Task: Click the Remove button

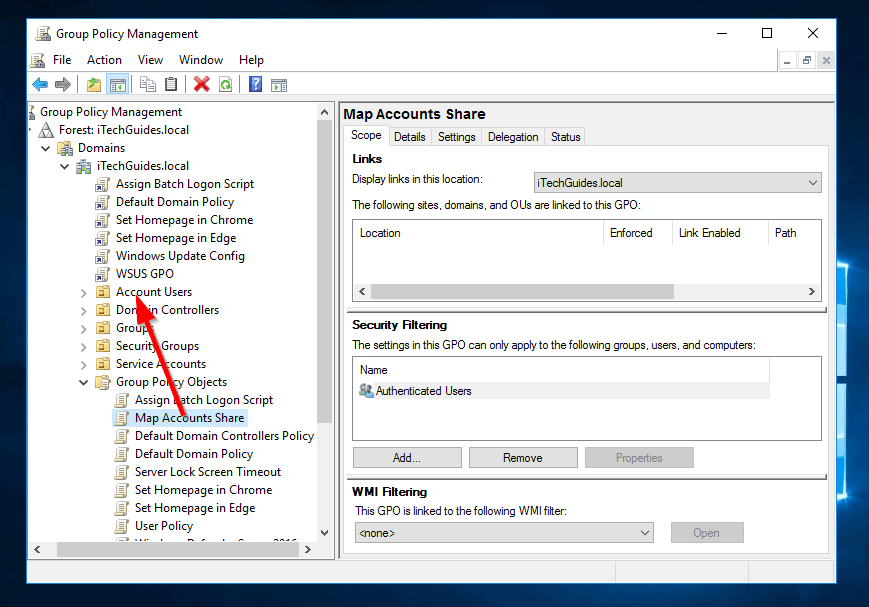Action: 523,458
